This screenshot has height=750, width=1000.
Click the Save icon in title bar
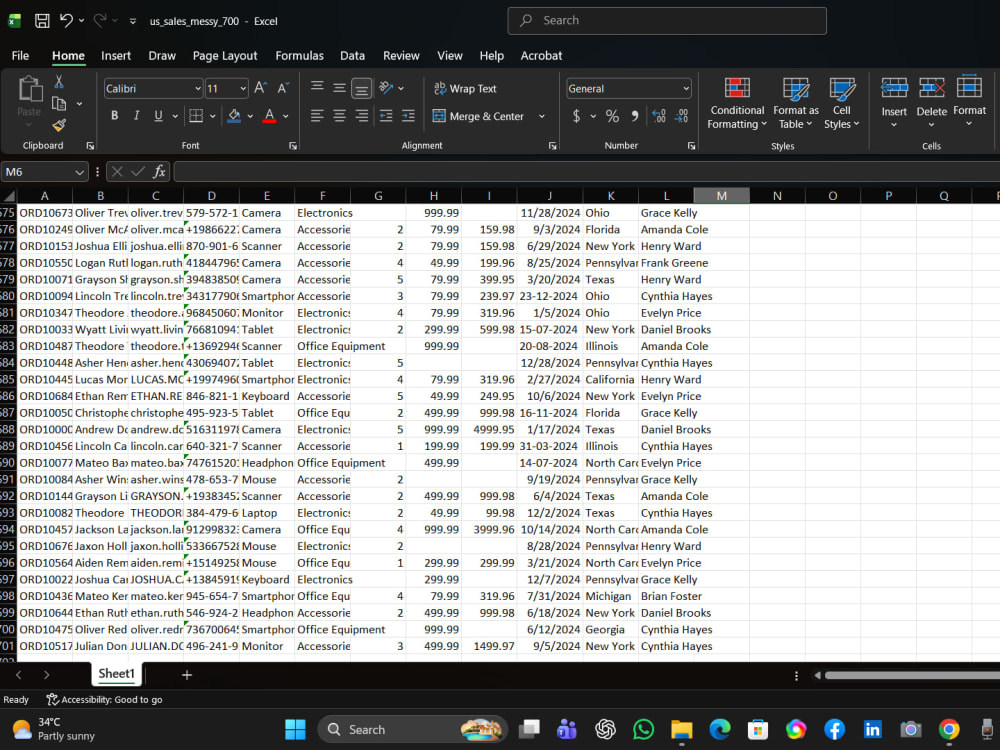[42, 21]
